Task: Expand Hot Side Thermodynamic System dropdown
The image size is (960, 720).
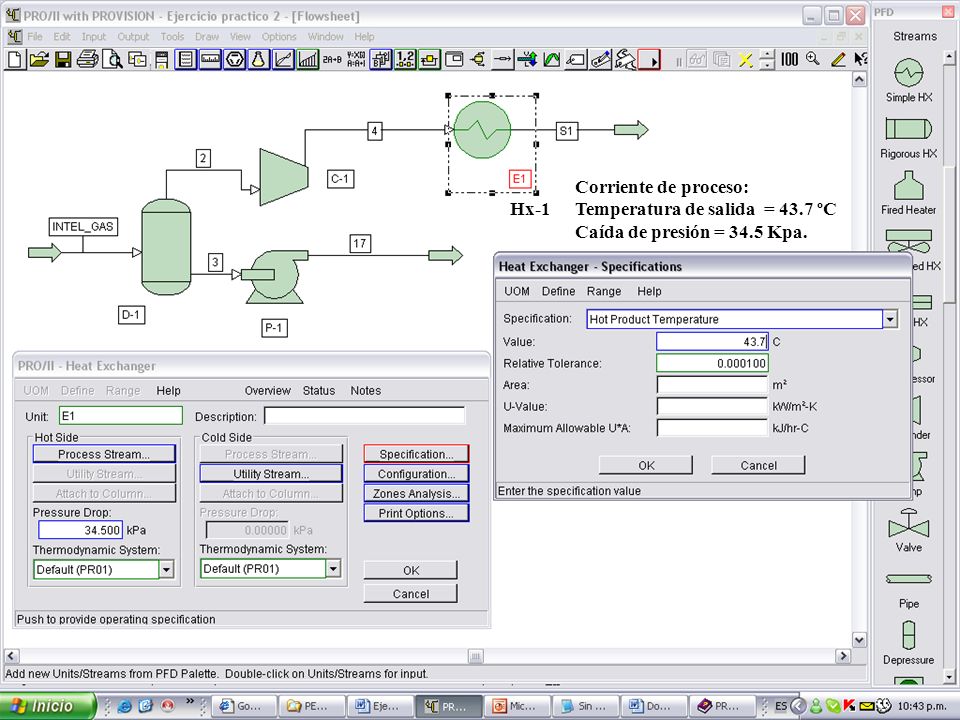Action: click(167, 569)
